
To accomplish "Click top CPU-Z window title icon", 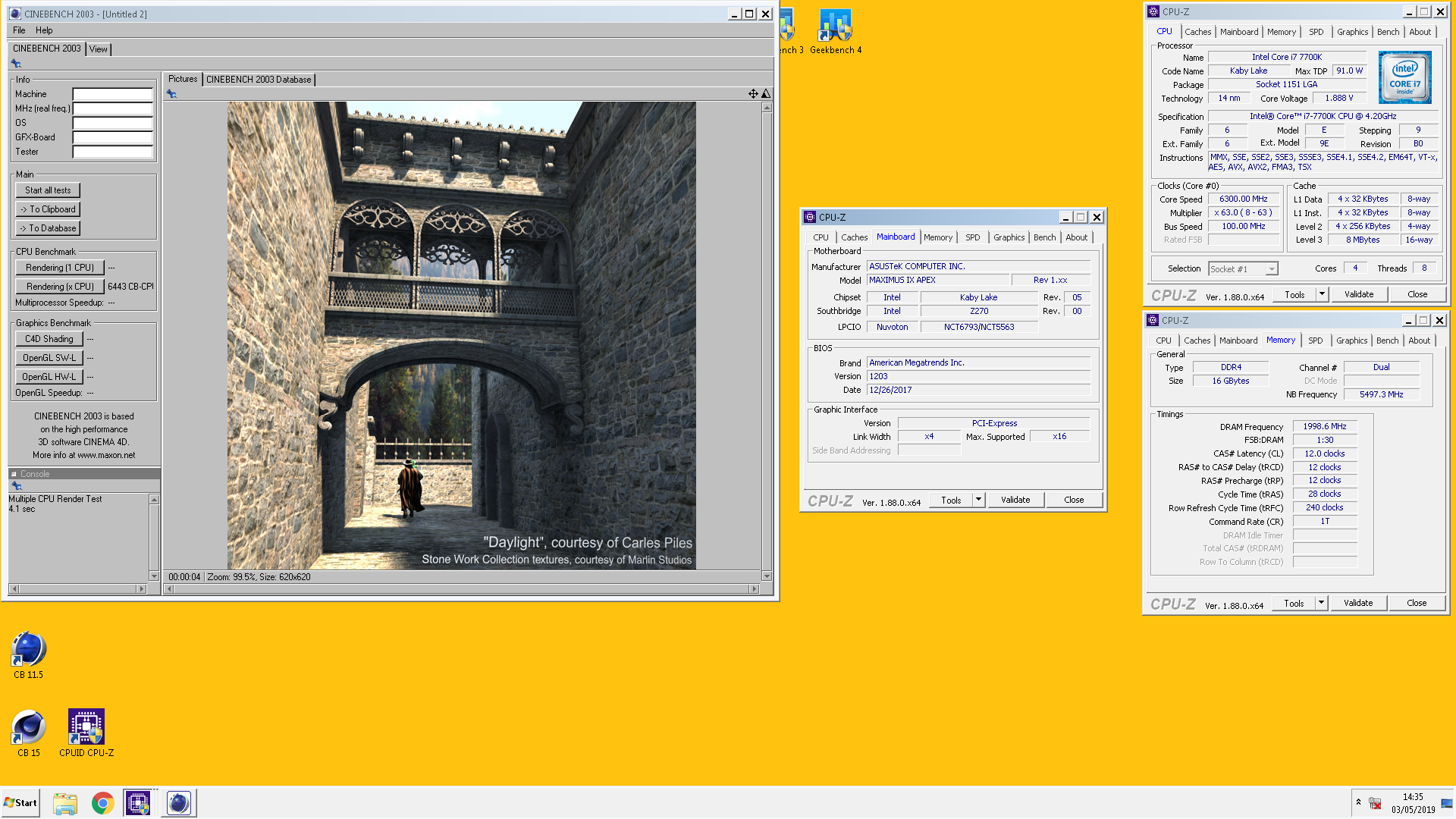I will 1153,11.
